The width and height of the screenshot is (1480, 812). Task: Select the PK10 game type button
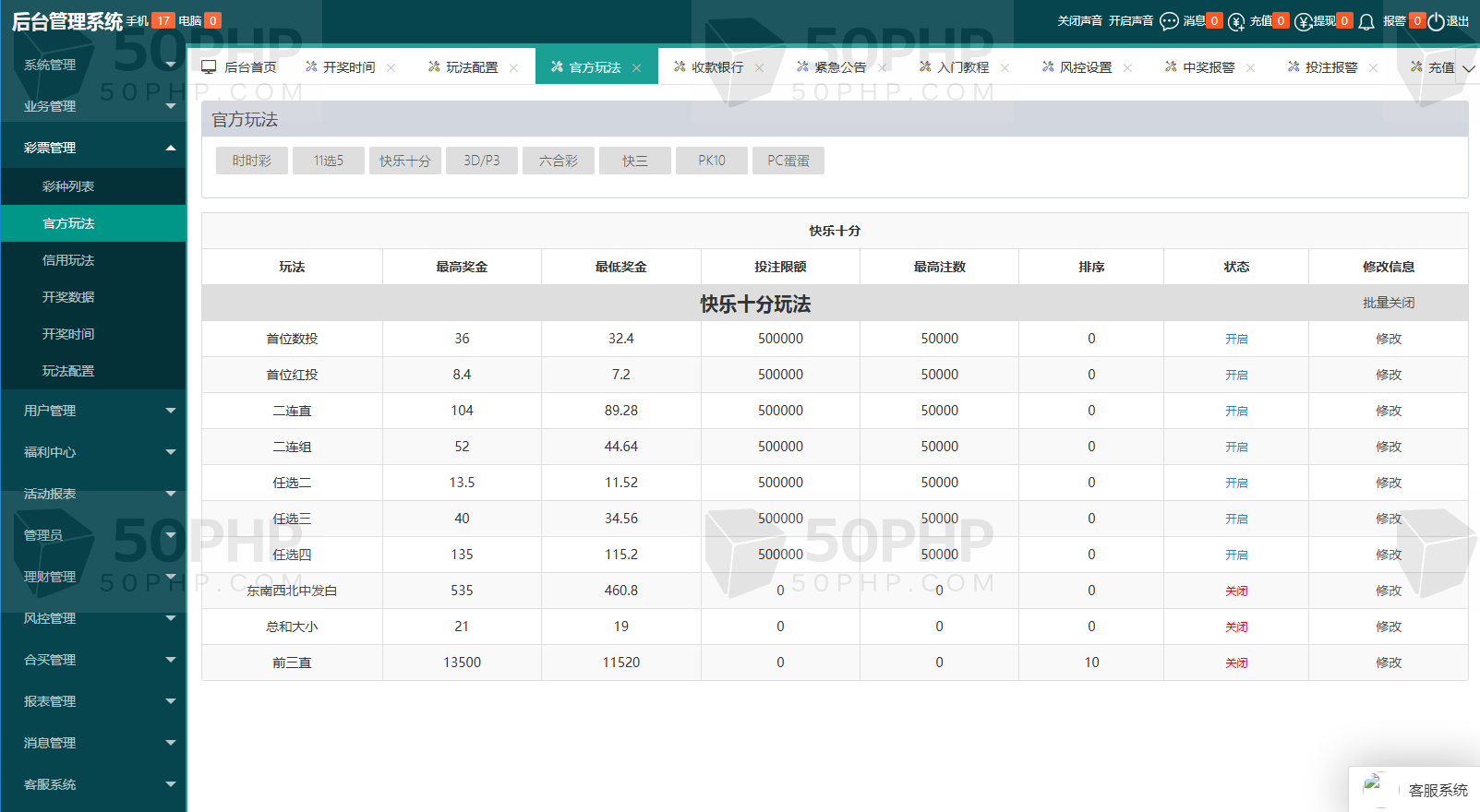pos(711,161)
